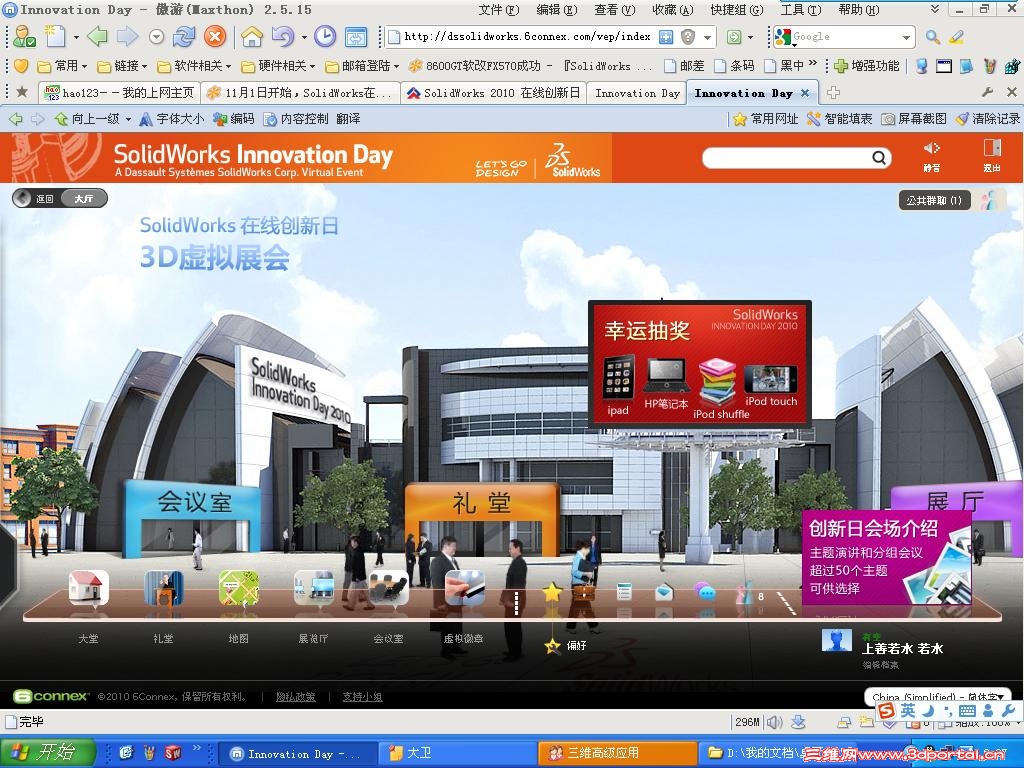Viewport: 1024px width, 768px height.
Task: Click the browser address URL field
Action: coord(528,37)
